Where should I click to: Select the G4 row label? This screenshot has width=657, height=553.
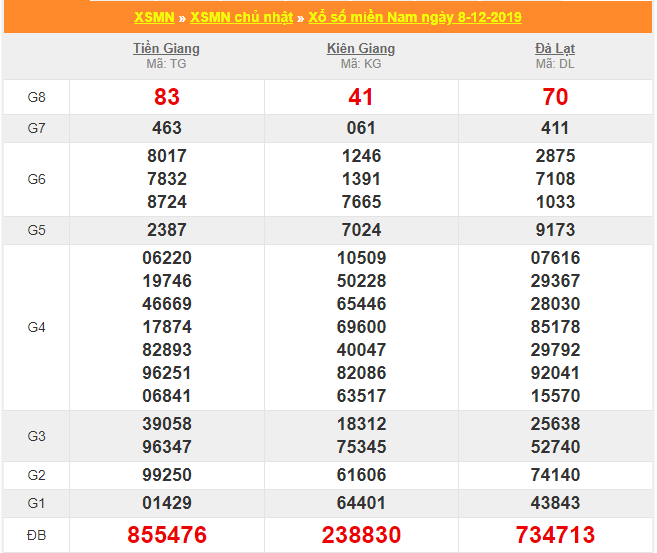(37, 327)
